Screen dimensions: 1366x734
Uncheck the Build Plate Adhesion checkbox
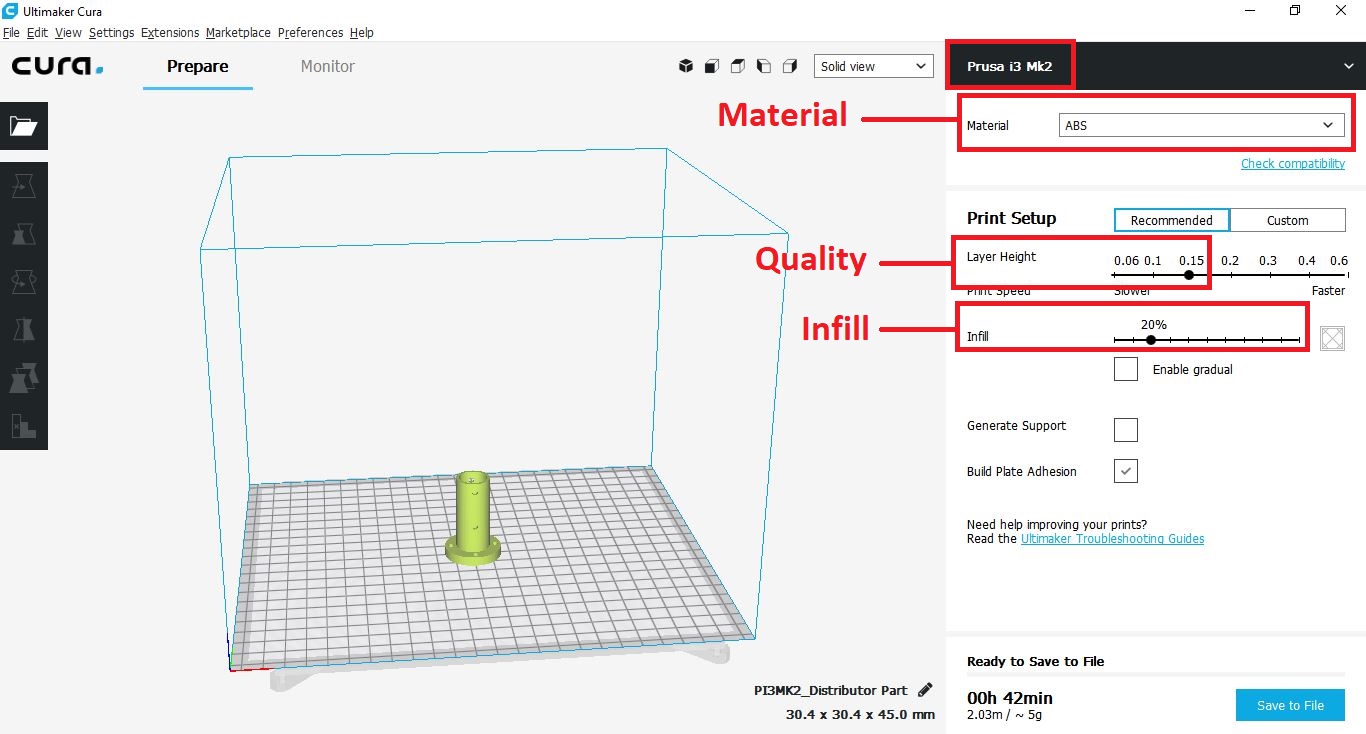click(x=1126, y=471)
